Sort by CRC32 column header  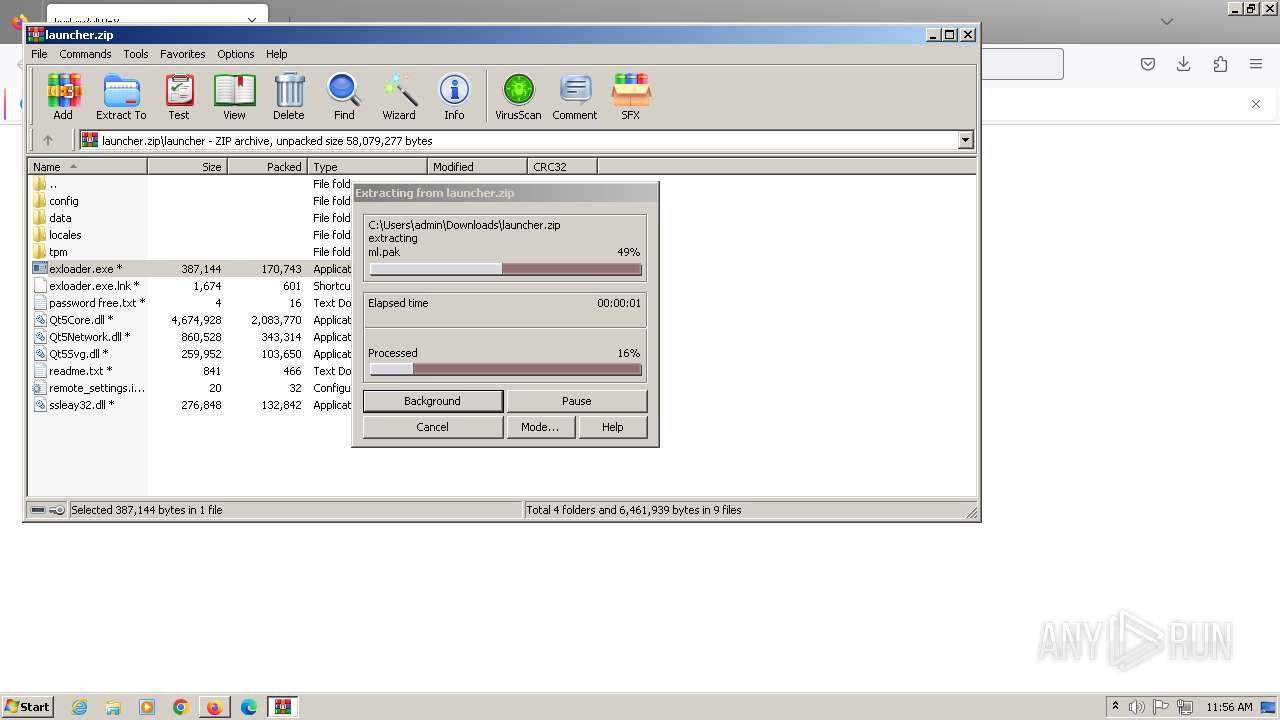tap(563, 167)
